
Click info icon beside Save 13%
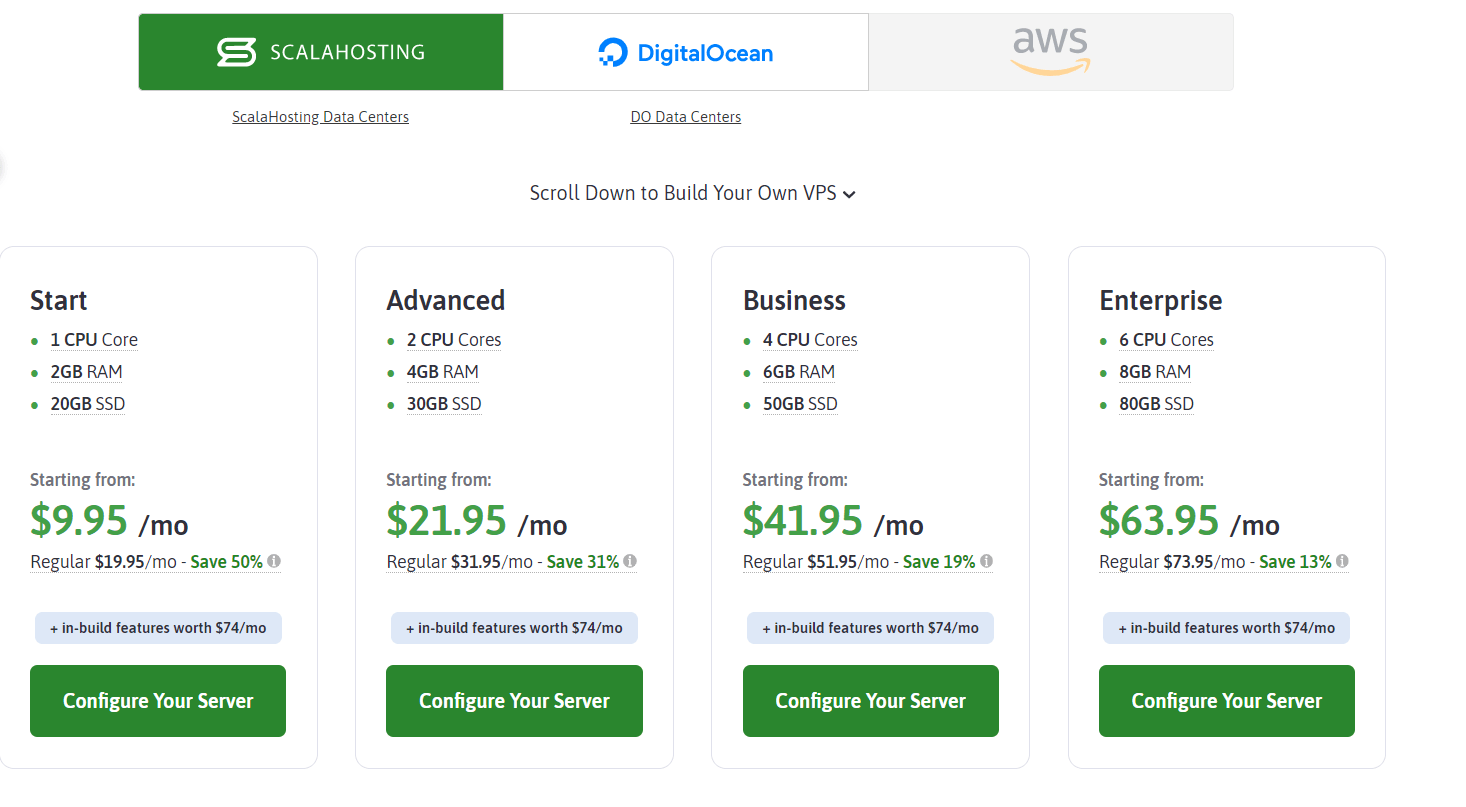click(1342, 561)
